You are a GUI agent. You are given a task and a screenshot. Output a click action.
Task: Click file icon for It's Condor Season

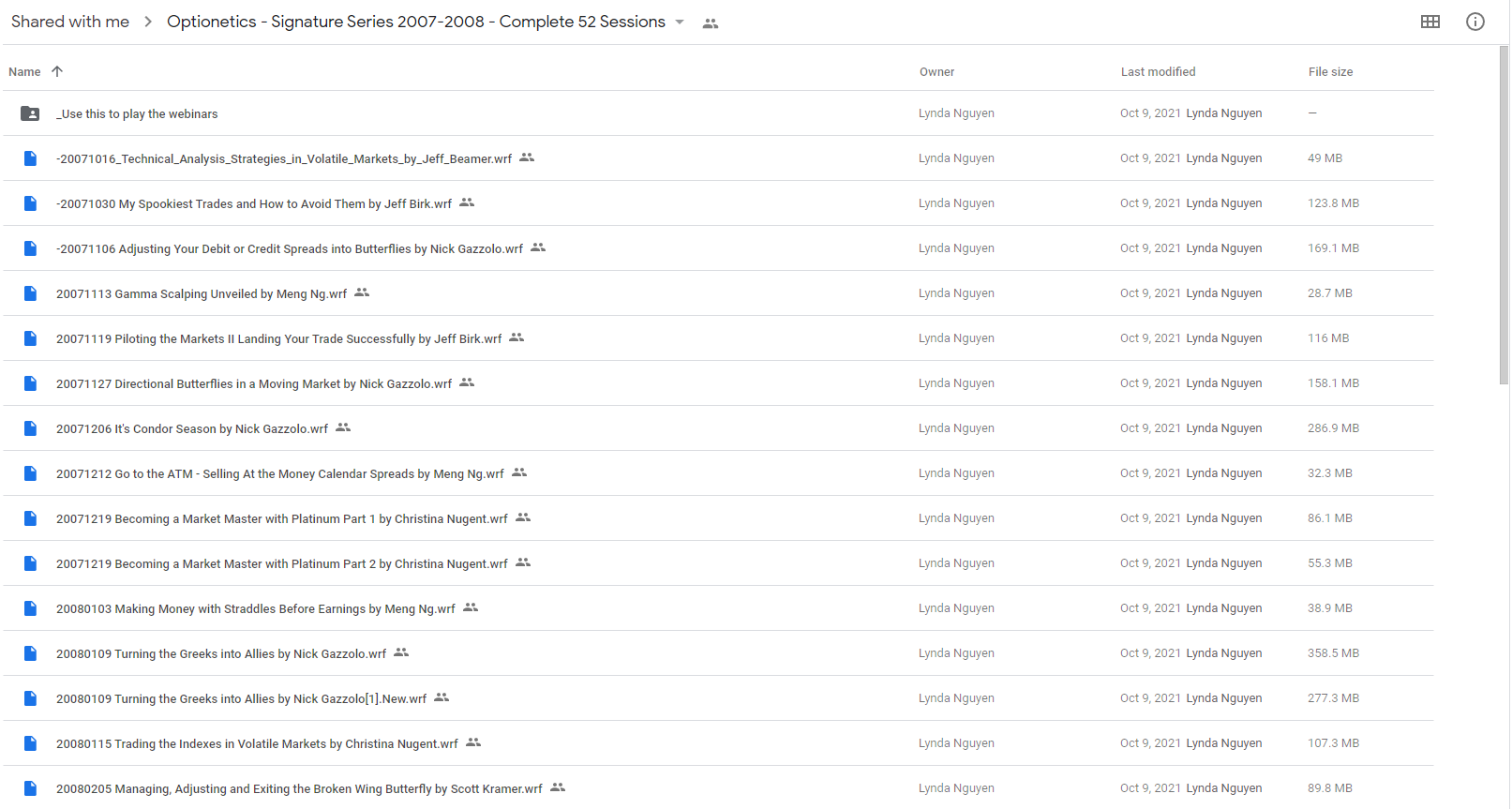coord(30,428)
